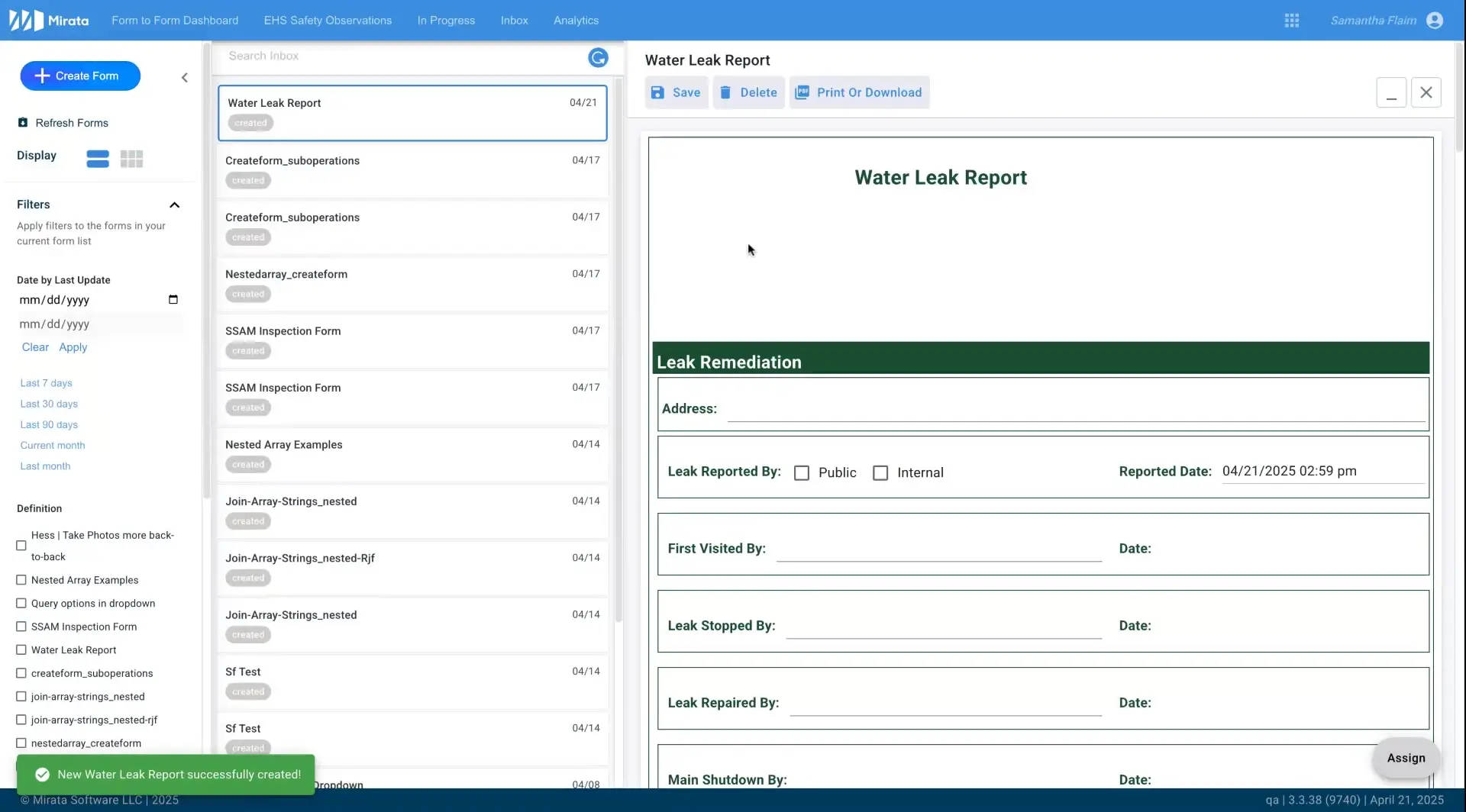The image size is (1466, 812).
Task: Click the Assign button
Action: pyautogui.click(x=1406, y=758)
